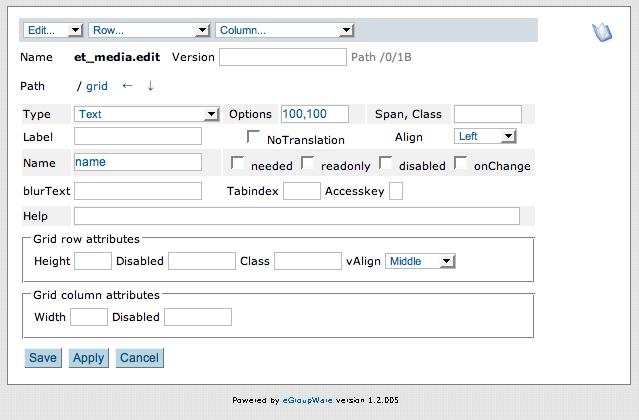Open the eGroupWare link in footer
Viewport: 639px width, 420px height.
pos(308,400)
